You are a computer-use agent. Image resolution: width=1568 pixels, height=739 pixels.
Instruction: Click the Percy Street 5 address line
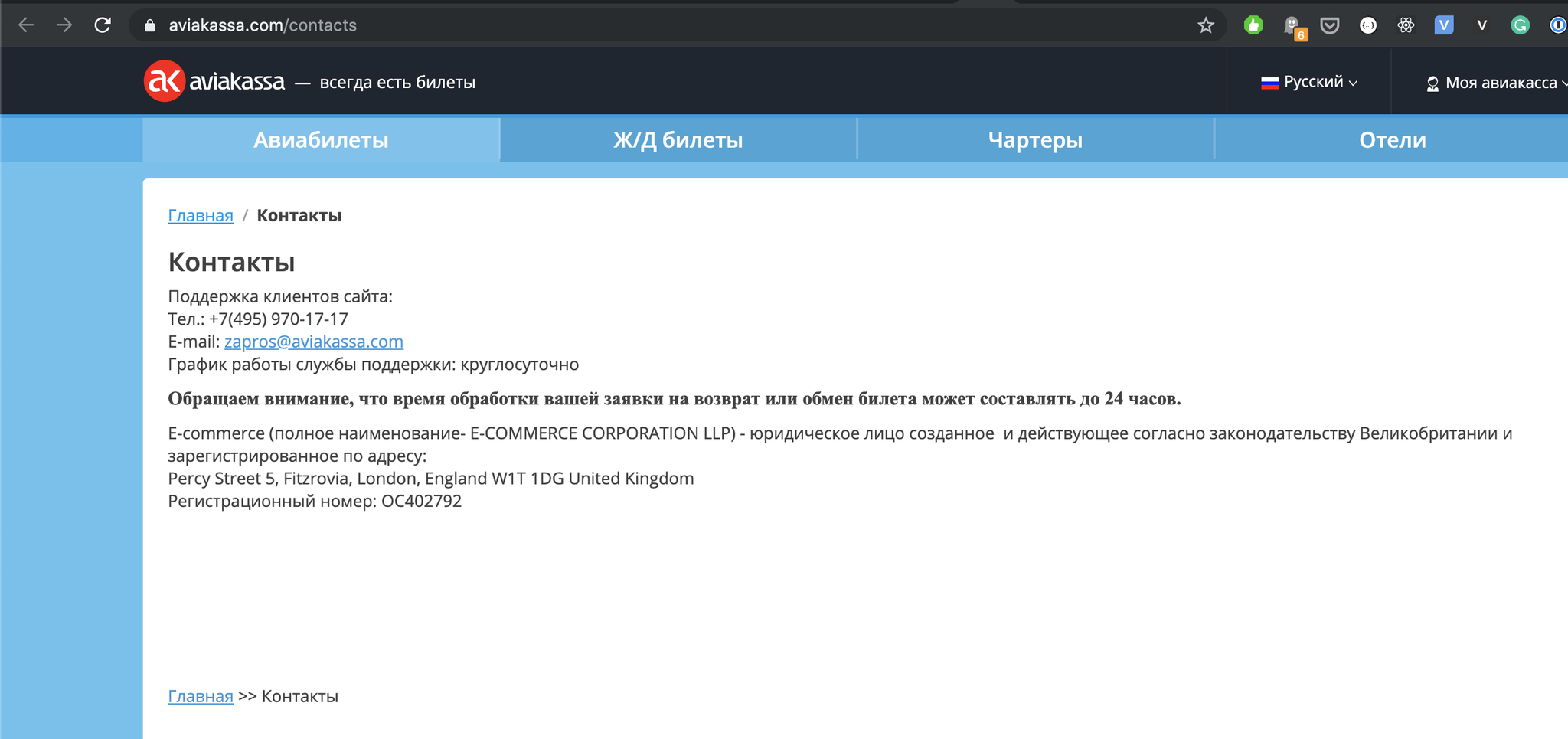point(431,479)
